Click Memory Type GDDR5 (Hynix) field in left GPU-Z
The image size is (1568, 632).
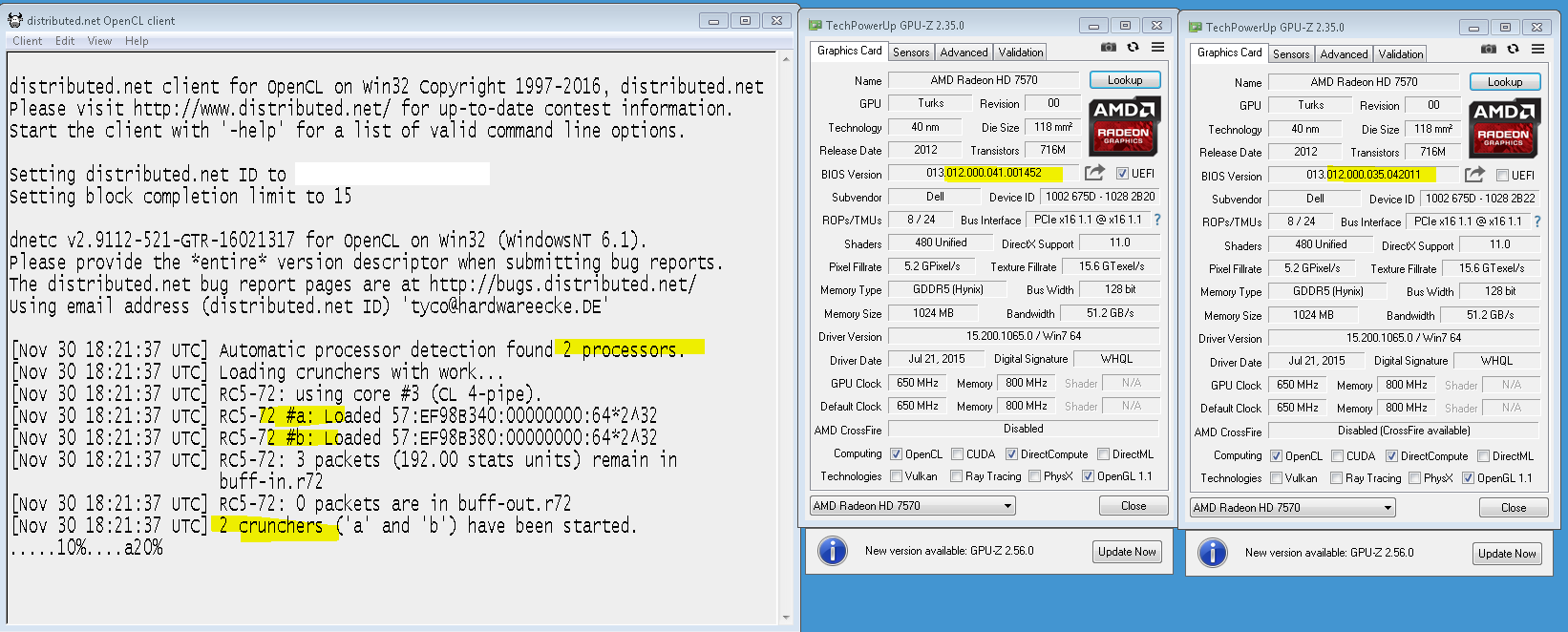[947, 289]
